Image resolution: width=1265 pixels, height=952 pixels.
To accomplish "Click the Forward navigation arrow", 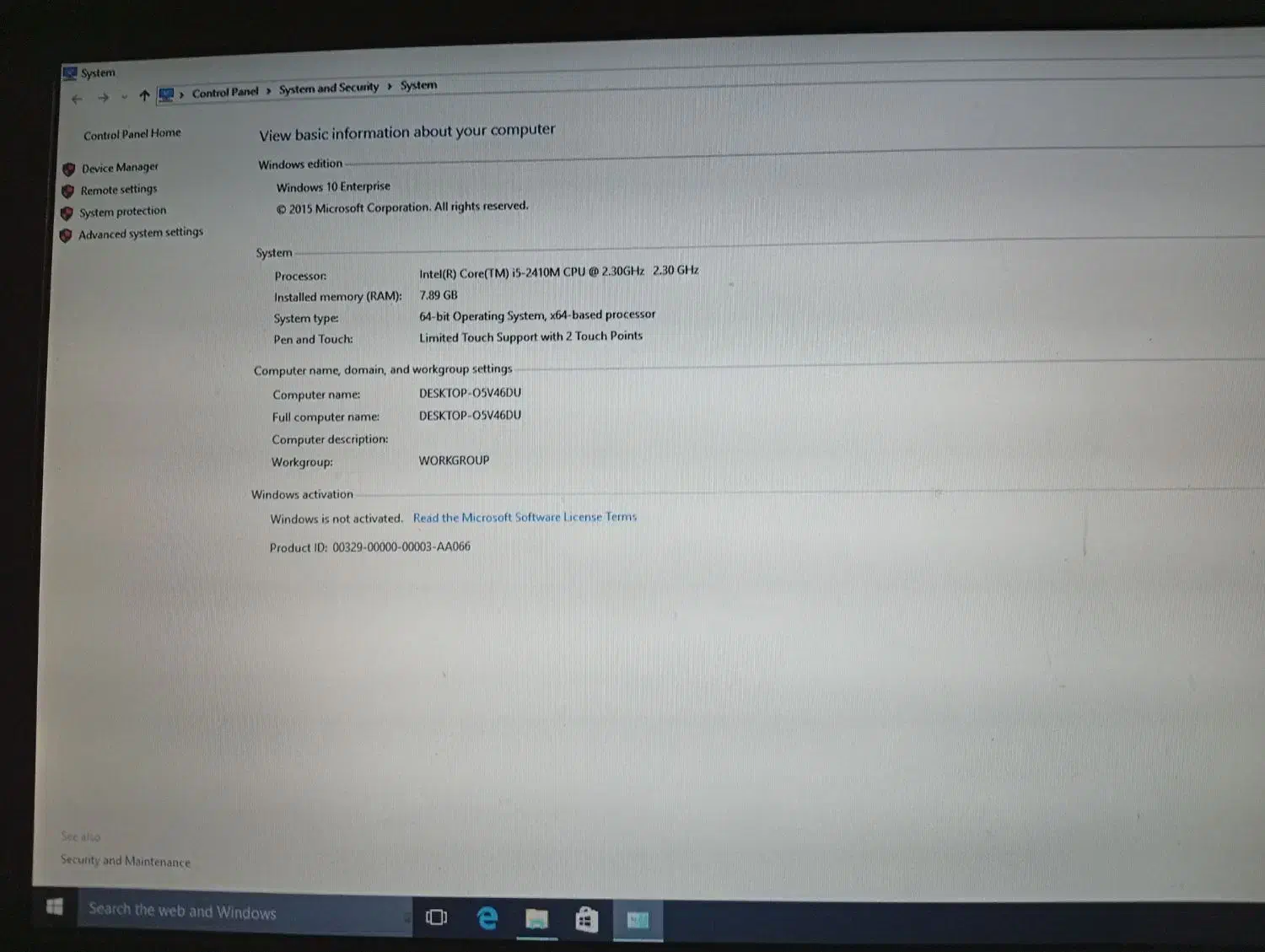I will (x=103, y=98).
